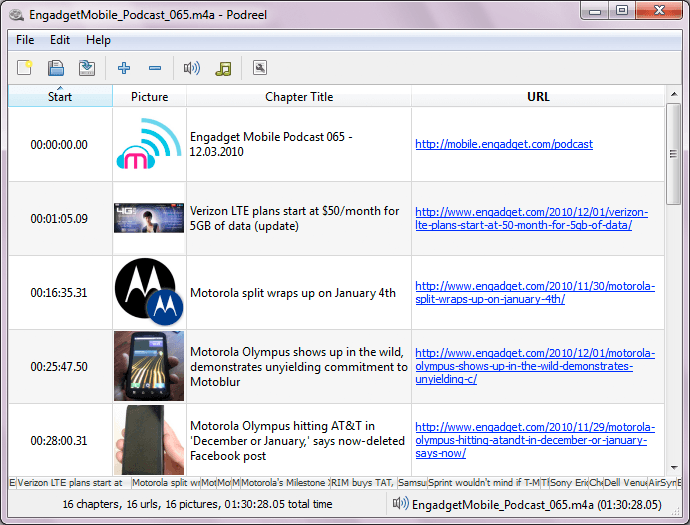Select title 'Motorola Olympus hitting AT&T'
Image resolution: width=690 pixels, height=525 pixels.
(297, 441)
